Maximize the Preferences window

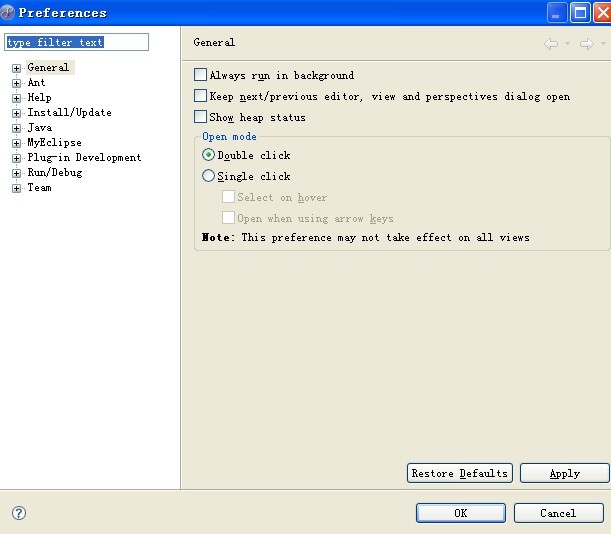pyautogui.click(x=580, y=13)
